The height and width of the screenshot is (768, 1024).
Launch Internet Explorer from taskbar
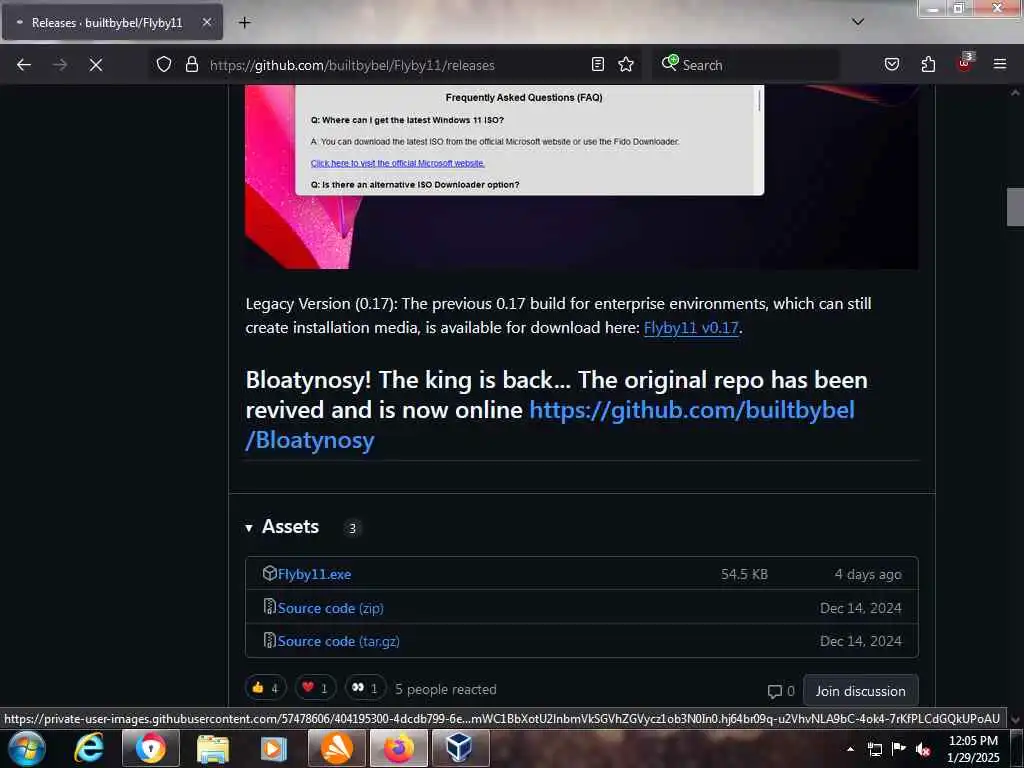89,748
